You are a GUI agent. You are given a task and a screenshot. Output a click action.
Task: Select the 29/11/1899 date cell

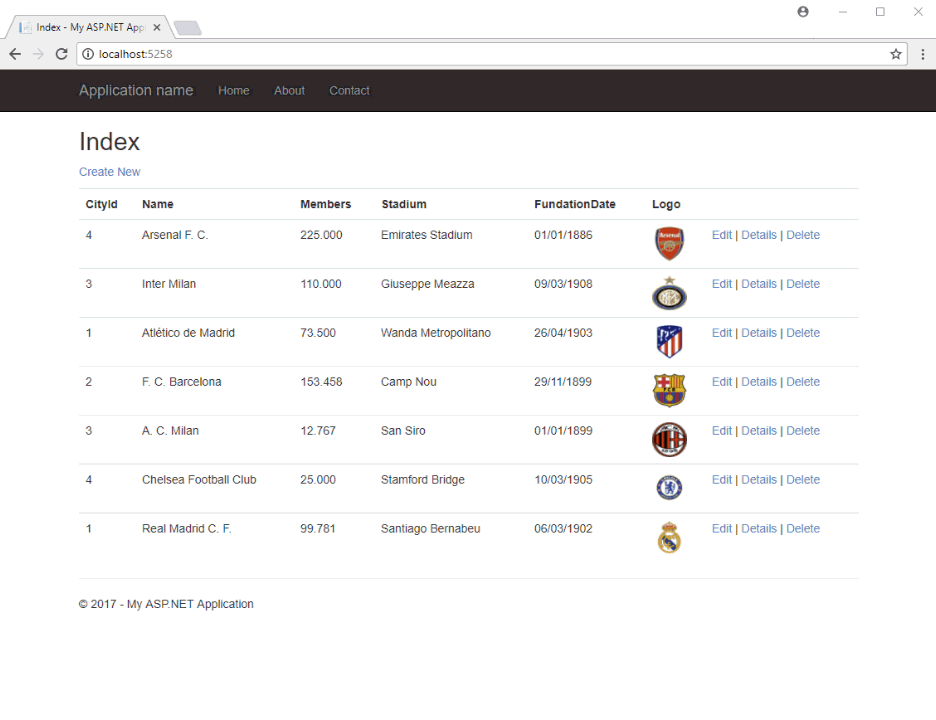563,382
